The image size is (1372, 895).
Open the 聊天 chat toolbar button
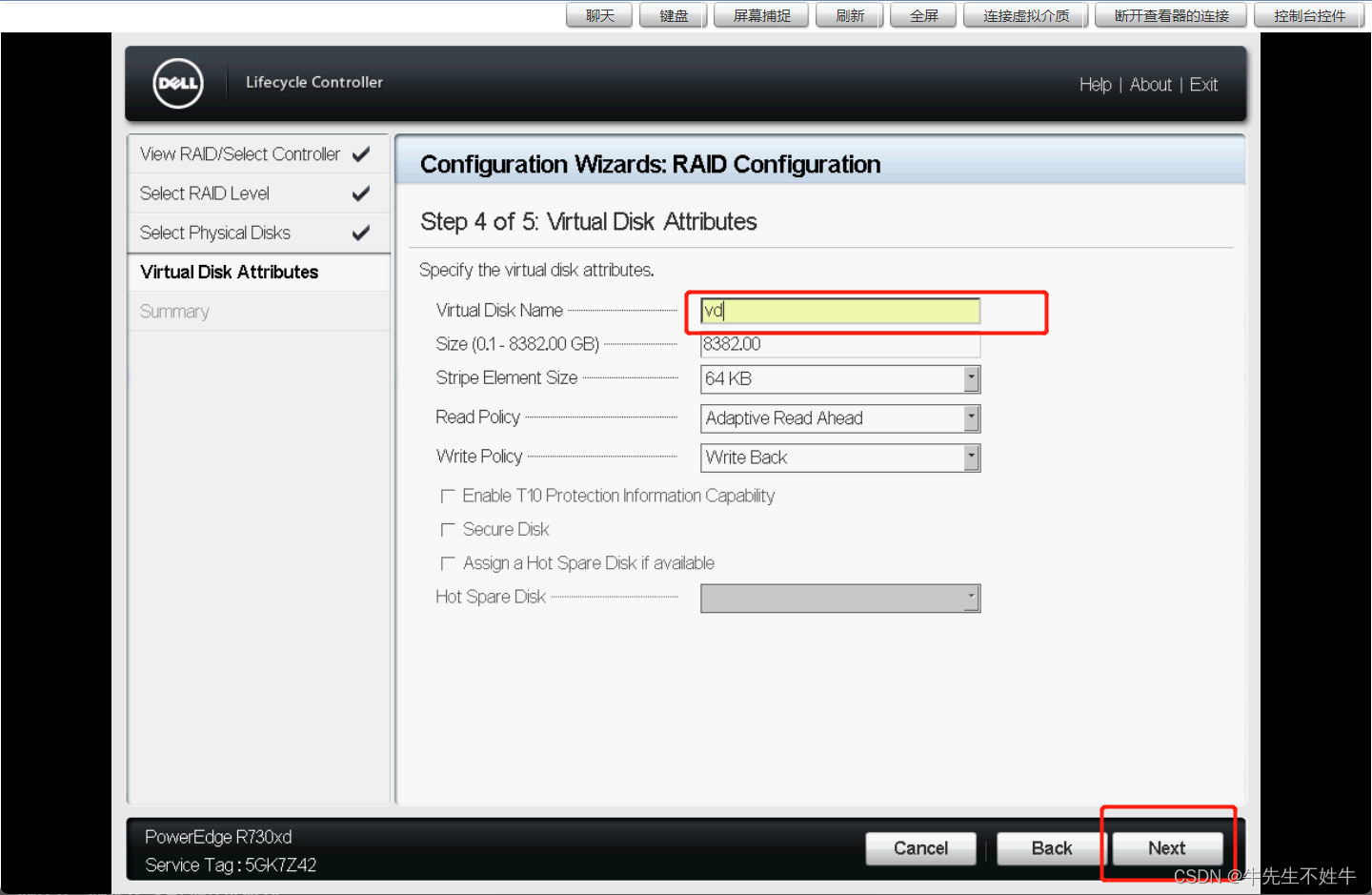pyautogui.click(x=599, y=15)
